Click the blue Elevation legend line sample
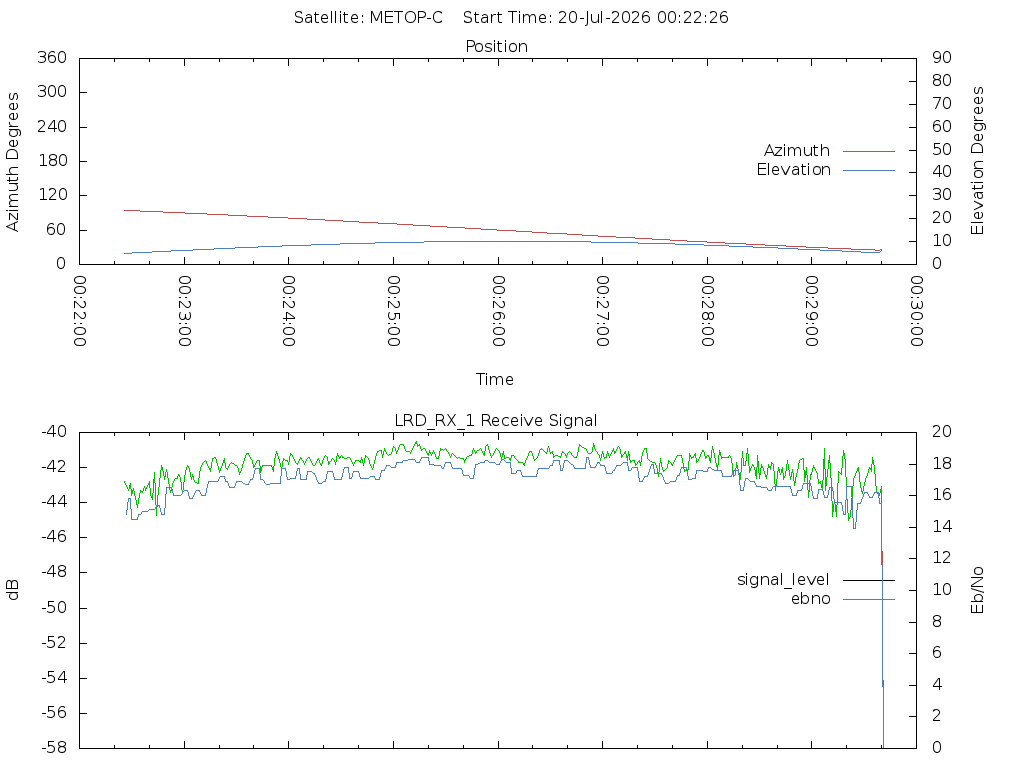1024x768 pixels. [x=869, y=170]
